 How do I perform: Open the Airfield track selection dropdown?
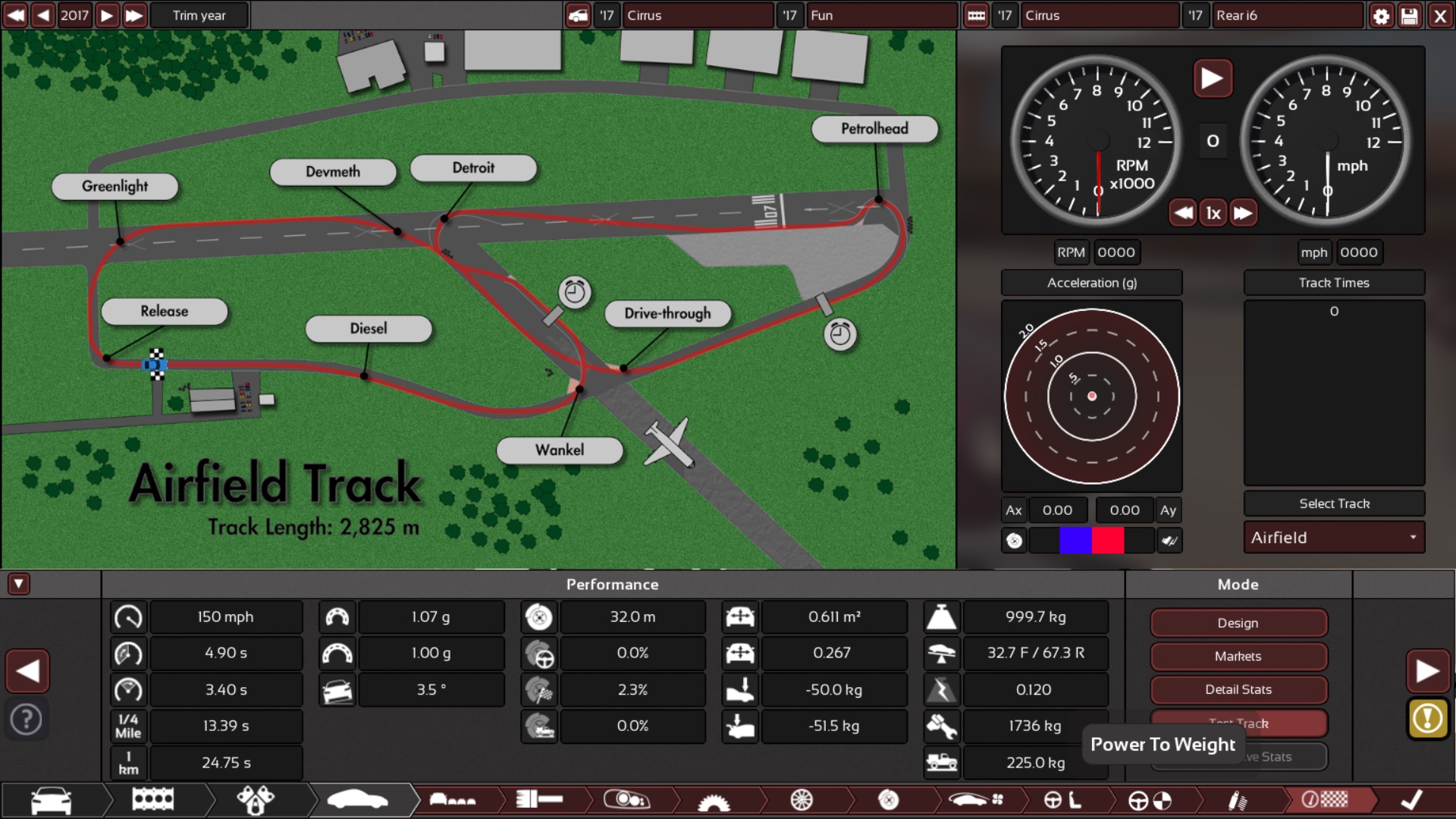tap(1334, 538)
